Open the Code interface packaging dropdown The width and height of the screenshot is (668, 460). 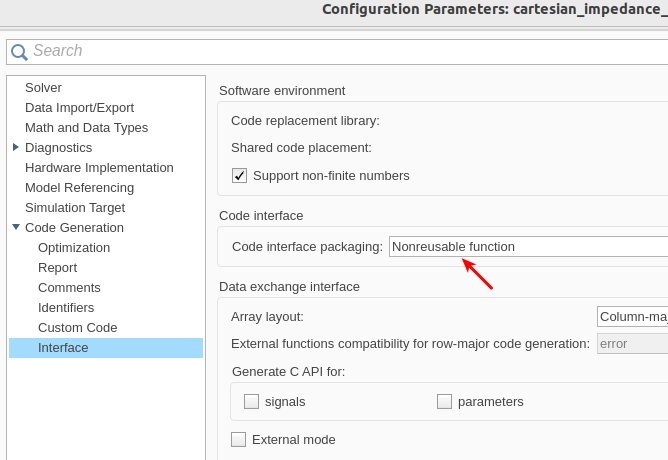coord(528,246)
